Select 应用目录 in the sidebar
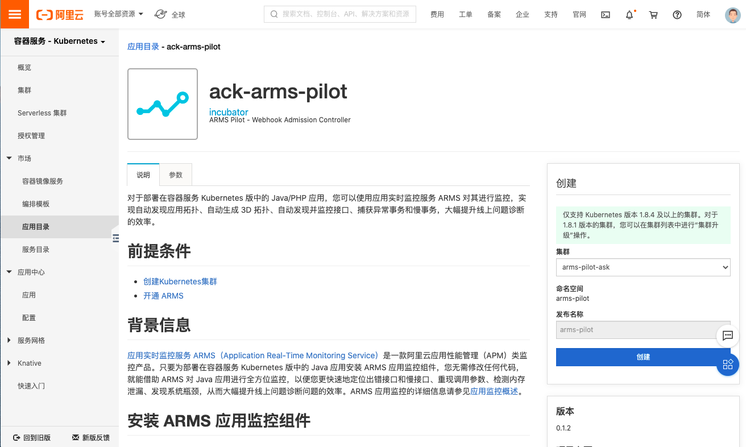 pos(36,227)
